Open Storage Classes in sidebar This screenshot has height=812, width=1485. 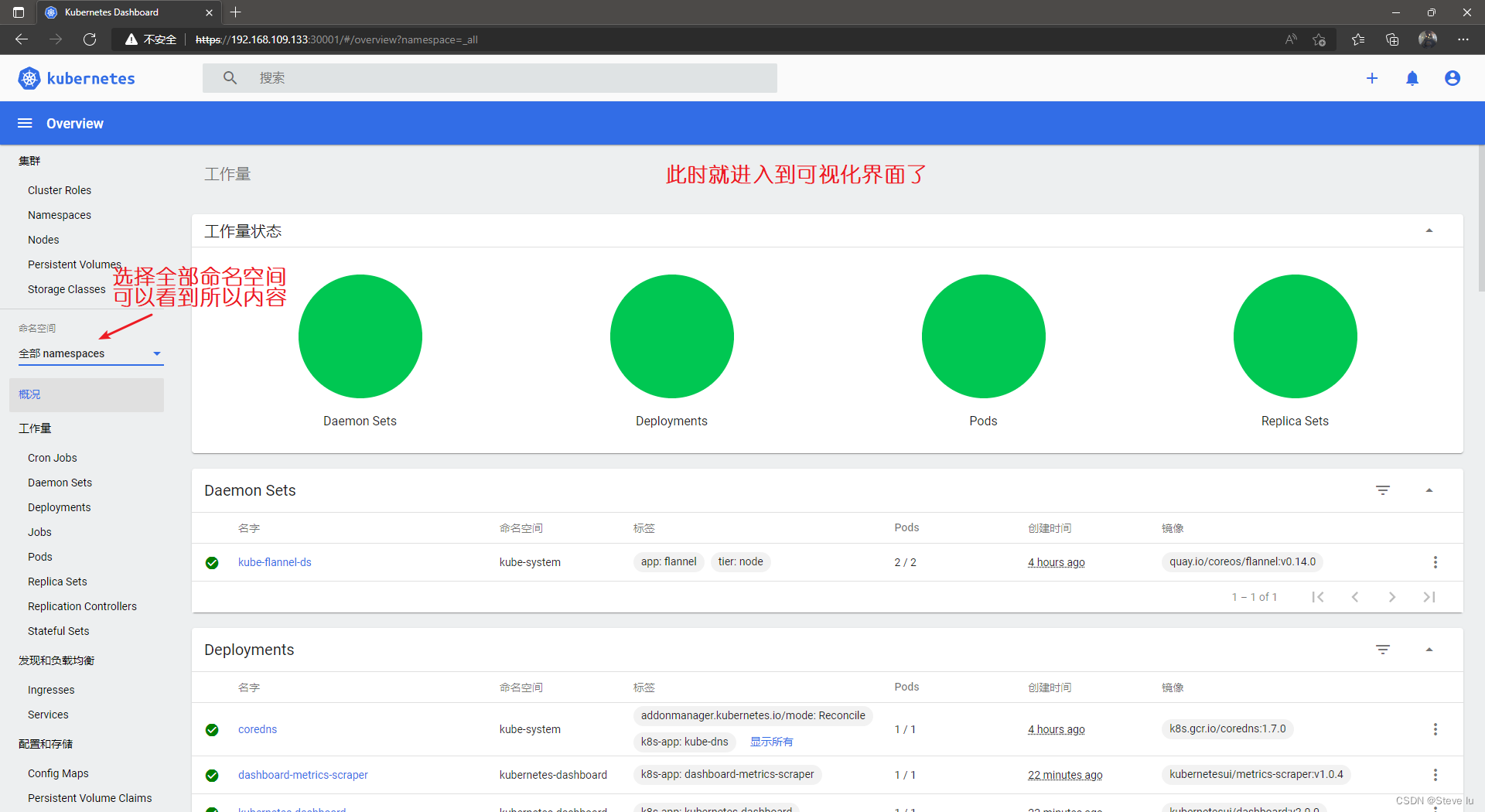[x=67, y=289]
